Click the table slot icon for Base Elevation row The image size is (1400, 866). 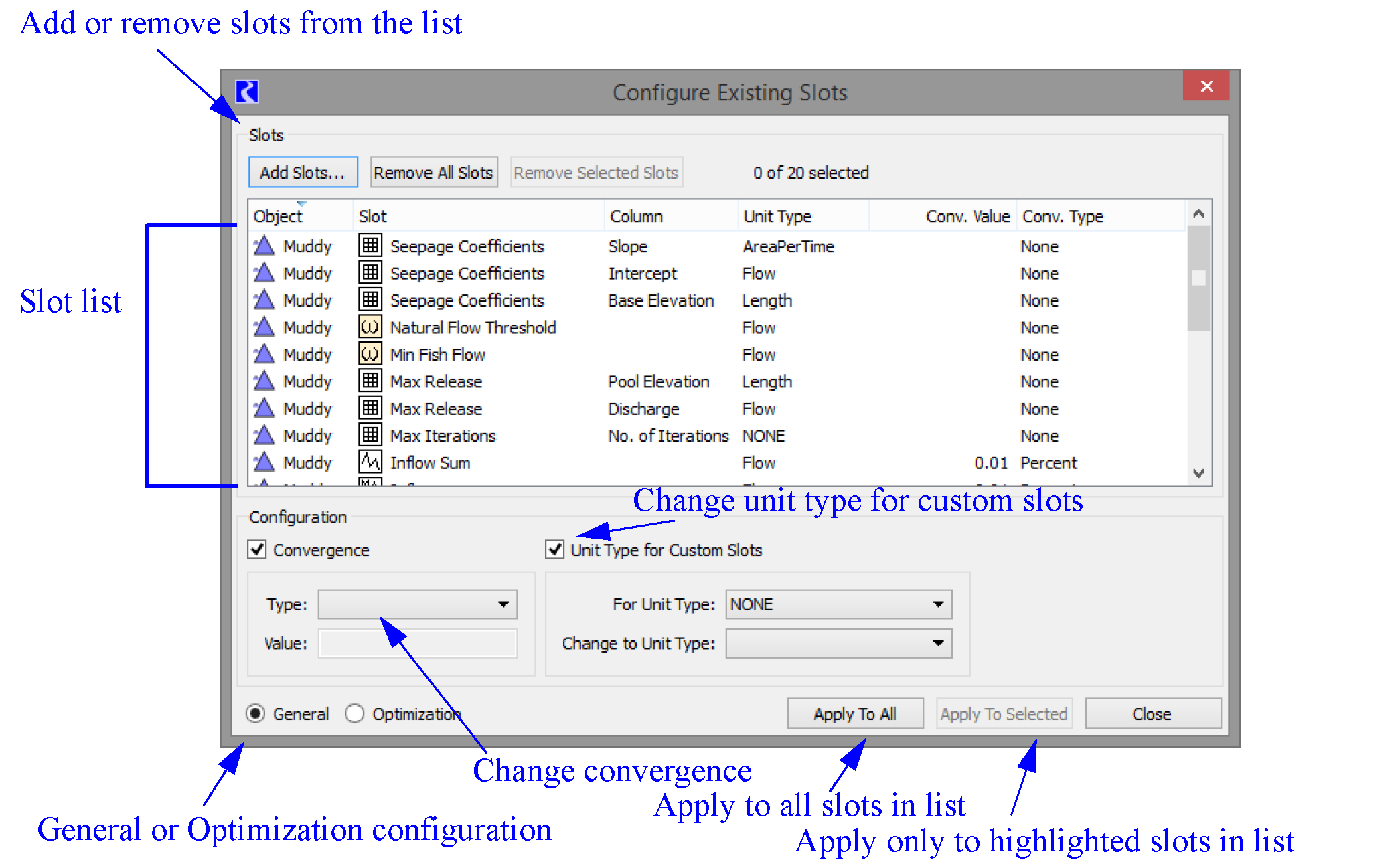[370, 299]
